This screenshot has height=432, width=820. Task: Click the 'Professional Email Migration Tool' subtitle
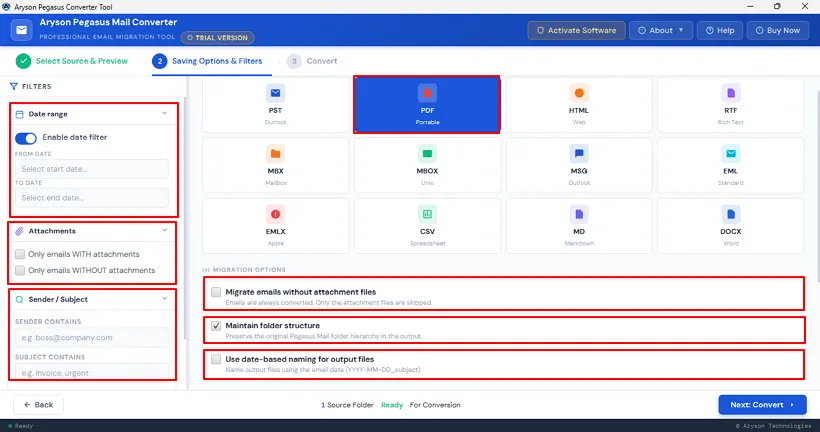tap(107, 37)
